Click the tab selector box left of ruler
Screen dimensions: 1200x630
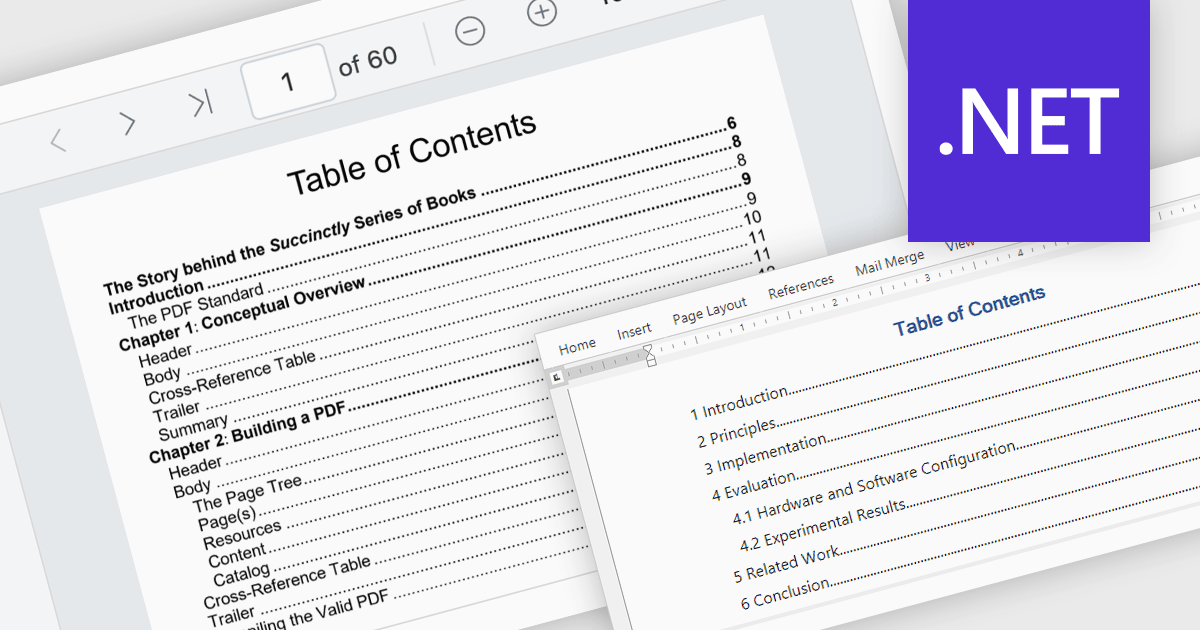(x=557, y=378)
